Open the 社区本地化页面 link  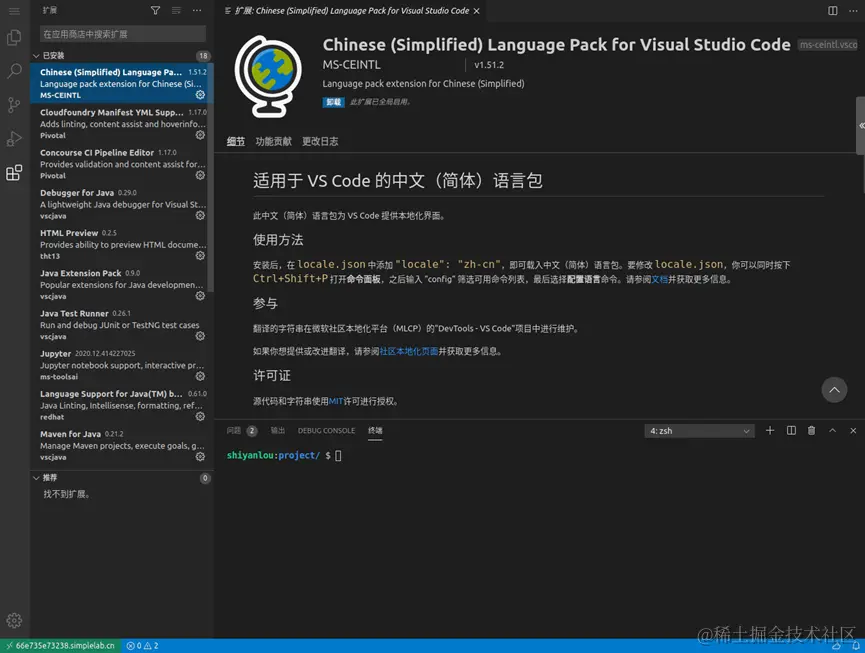[x=409, y=351]
